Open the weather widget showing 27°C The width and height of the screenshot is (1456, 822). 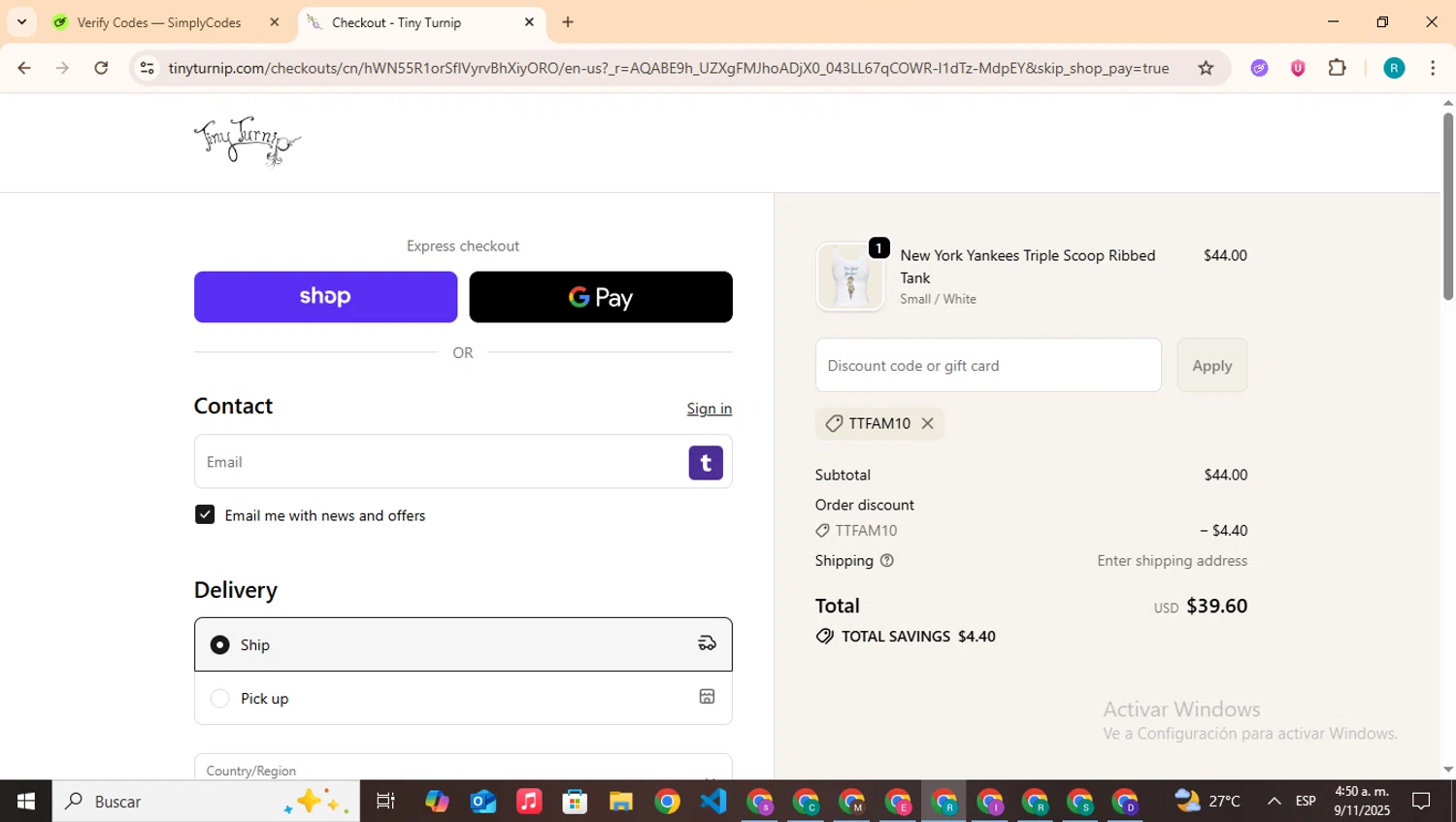(1208, 802)
